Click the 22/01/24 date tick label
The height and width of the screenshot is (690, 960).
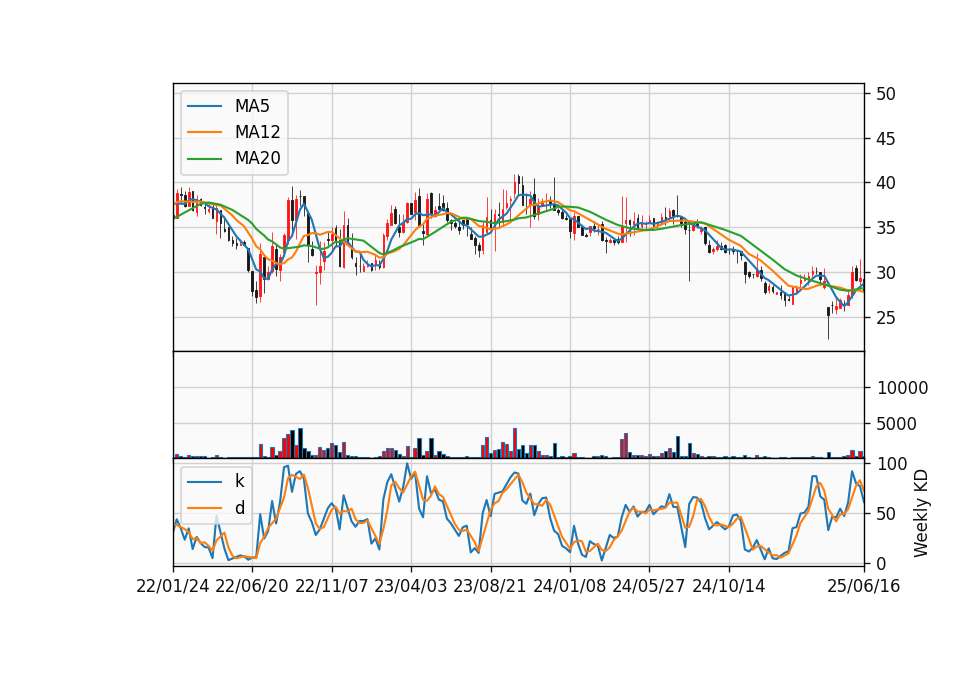click(x=173, y=586)
